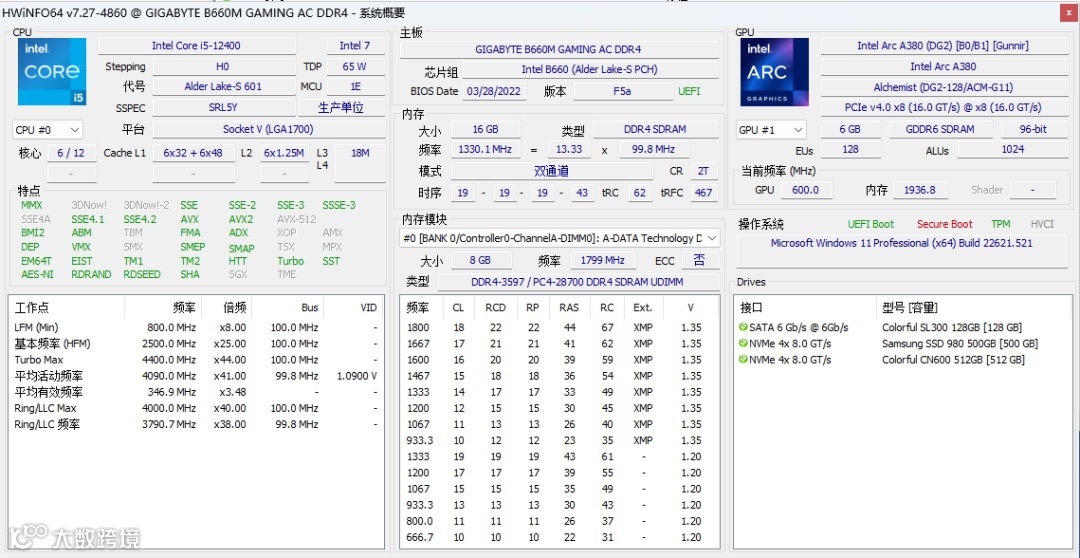Click the Alder Lake-S 601 codename field
The image size is (1080, 558).
pyautogui.click(x=222, y=87)
